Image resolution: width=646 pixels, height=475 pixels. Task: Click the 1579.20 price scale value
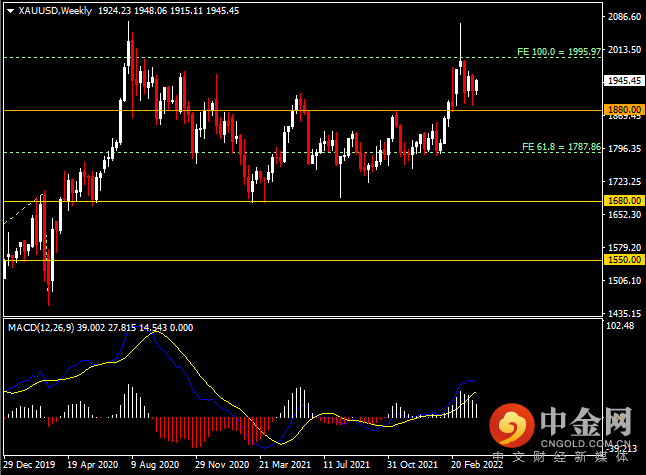click(x=625, y=248)
